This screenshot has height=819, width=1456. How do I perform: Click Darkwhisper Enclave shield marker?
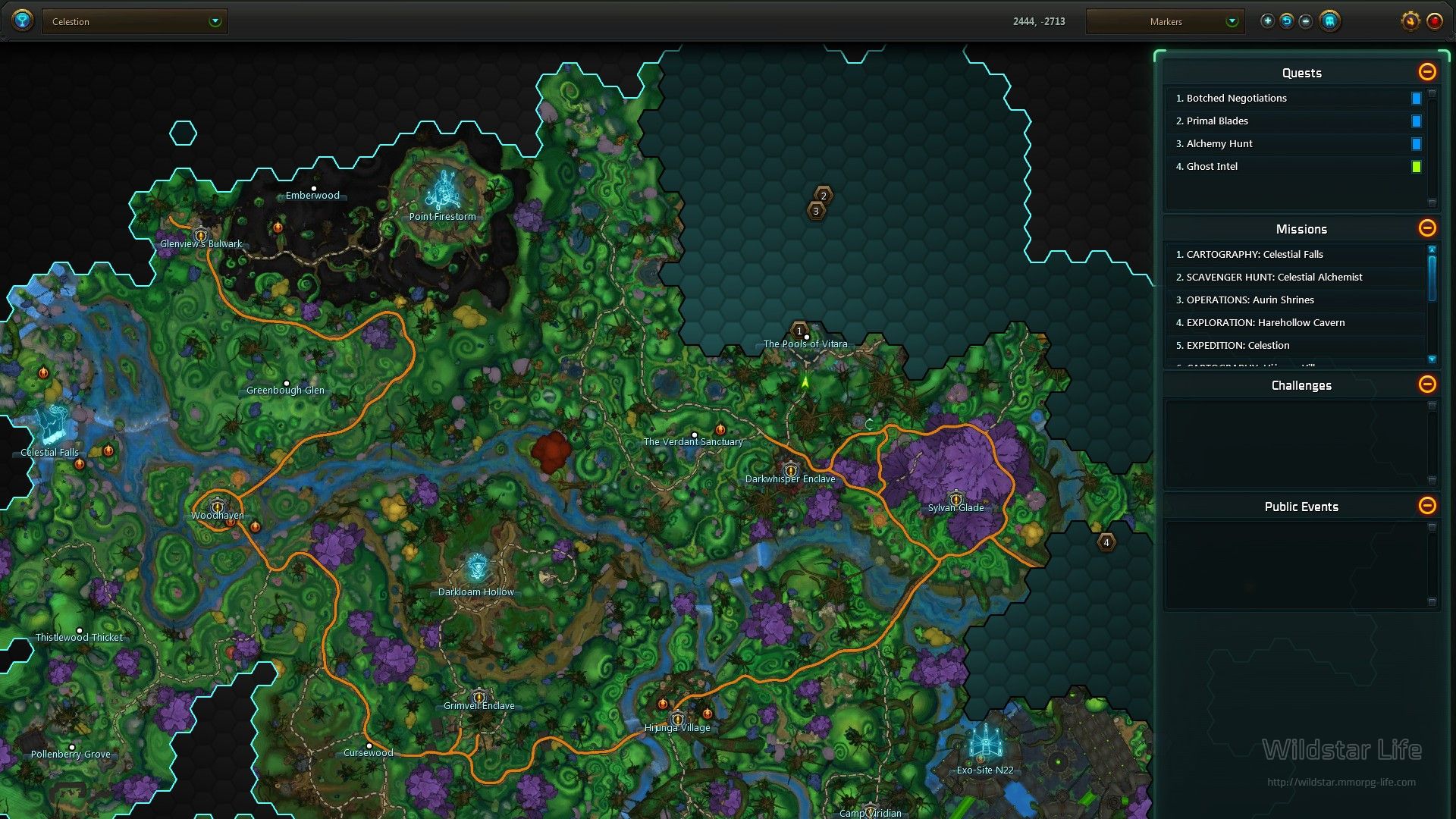pos(790,470)
